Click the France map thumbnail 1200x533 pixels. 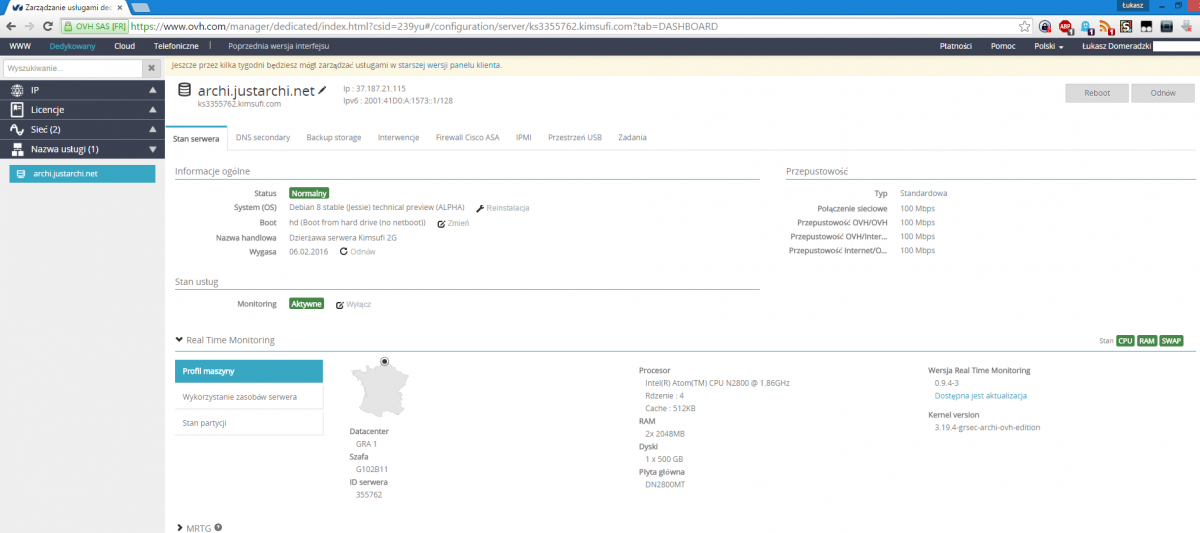(382, 392)
